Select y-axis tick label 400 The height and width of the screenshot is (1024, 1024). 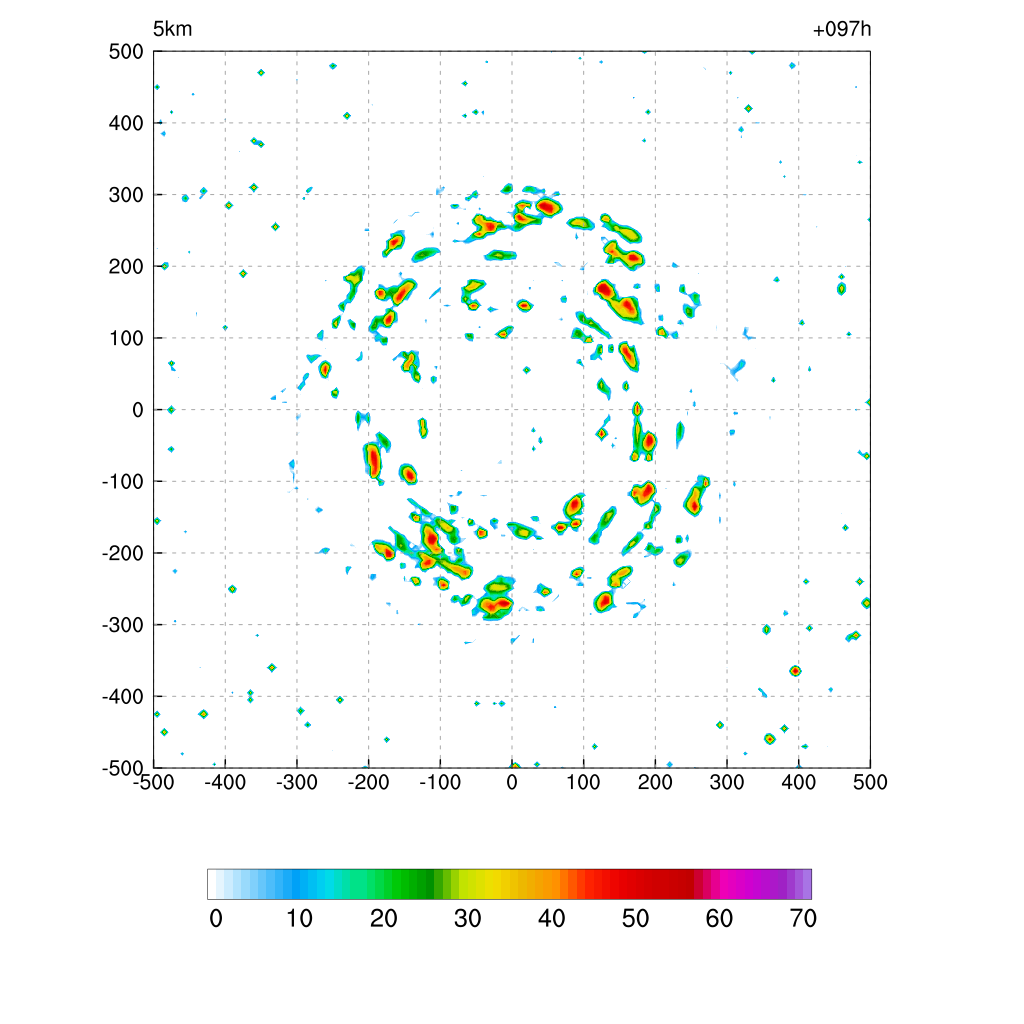[126, 123]
